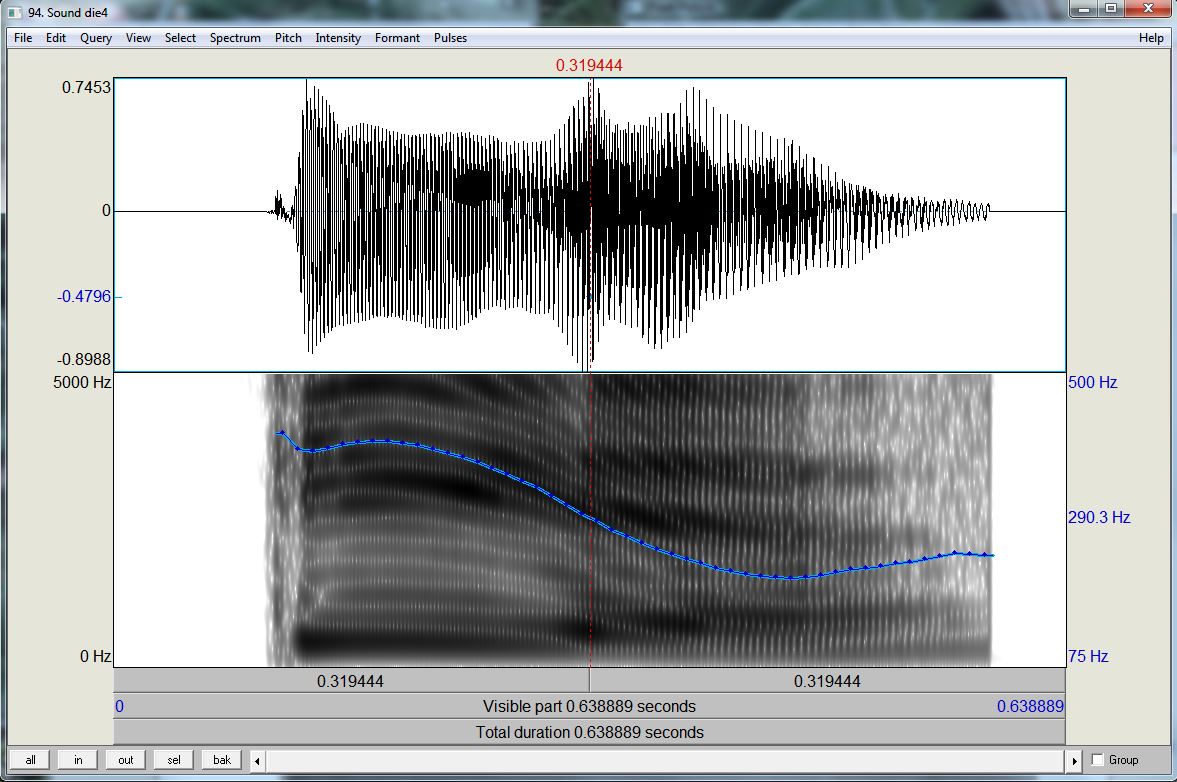Maximize the Sound die4 window

1111,9
